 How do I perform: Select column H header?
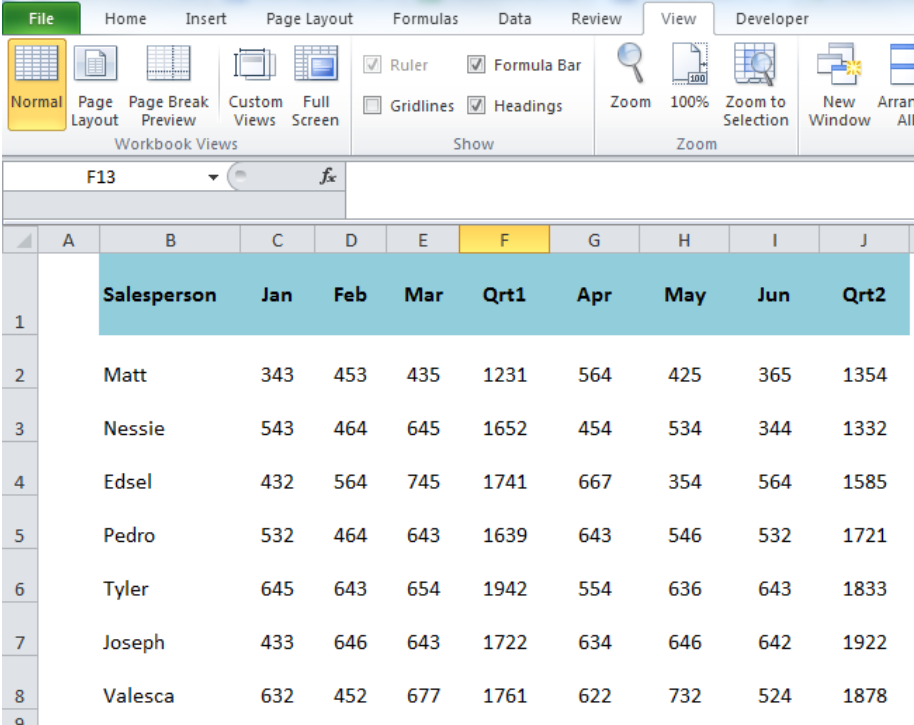click(x=684, y=240)
